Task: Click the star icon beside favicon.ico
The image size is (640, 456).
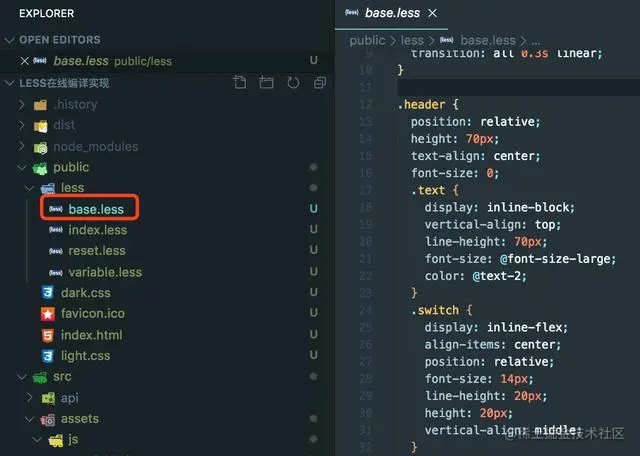Action: pos(48,314)
